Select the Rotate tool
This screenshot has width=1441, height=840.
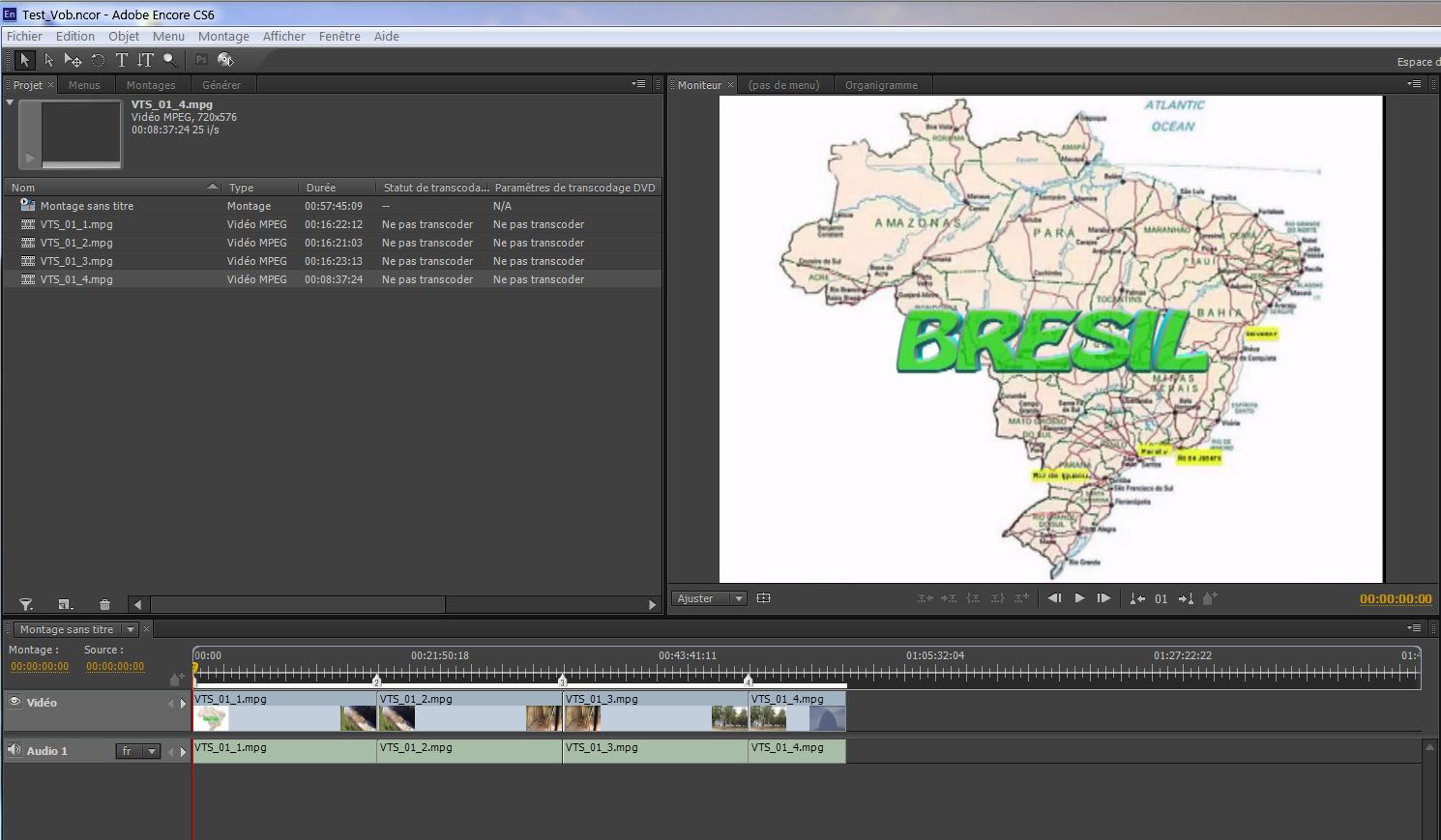[98, 60]
